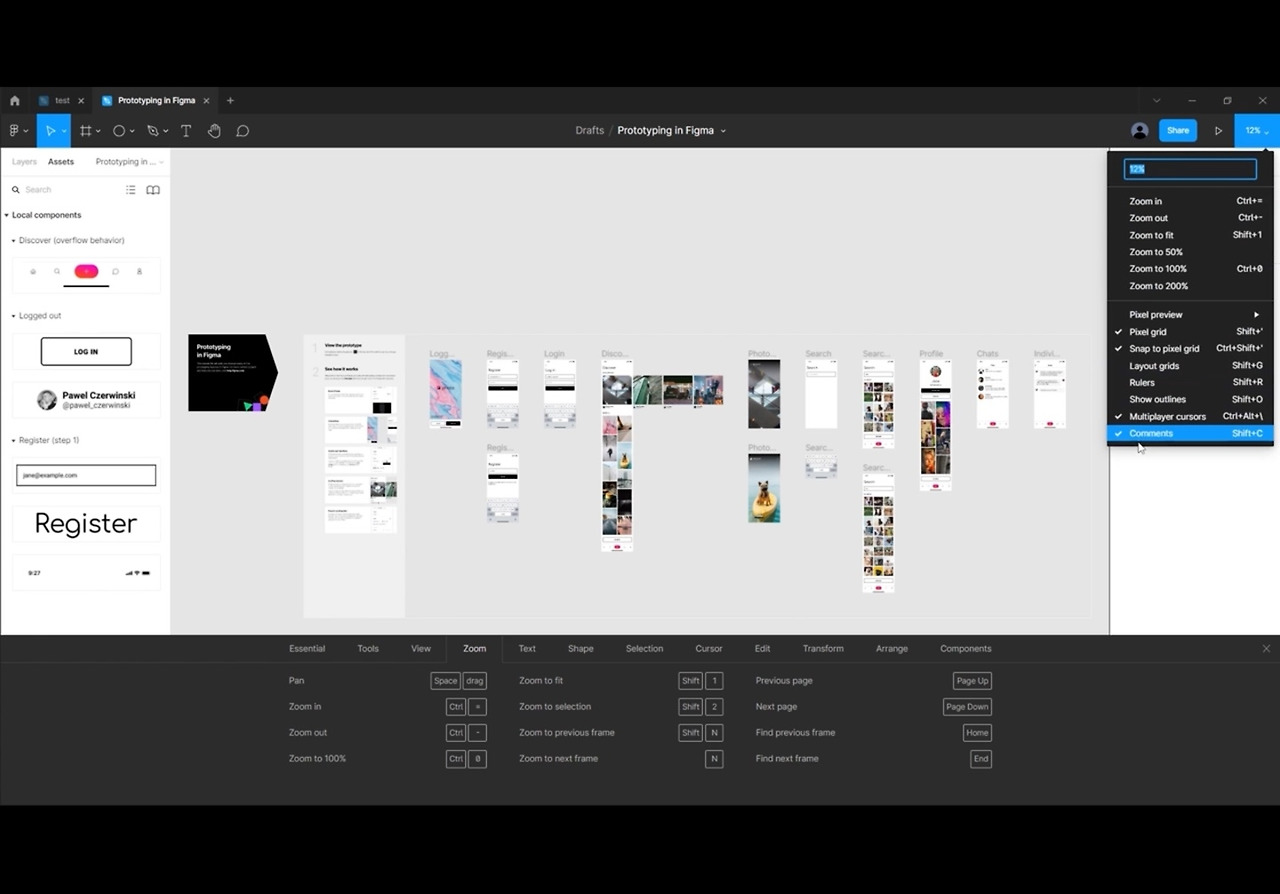Select the Prototyping in Figma cover frame

[233, 373]
